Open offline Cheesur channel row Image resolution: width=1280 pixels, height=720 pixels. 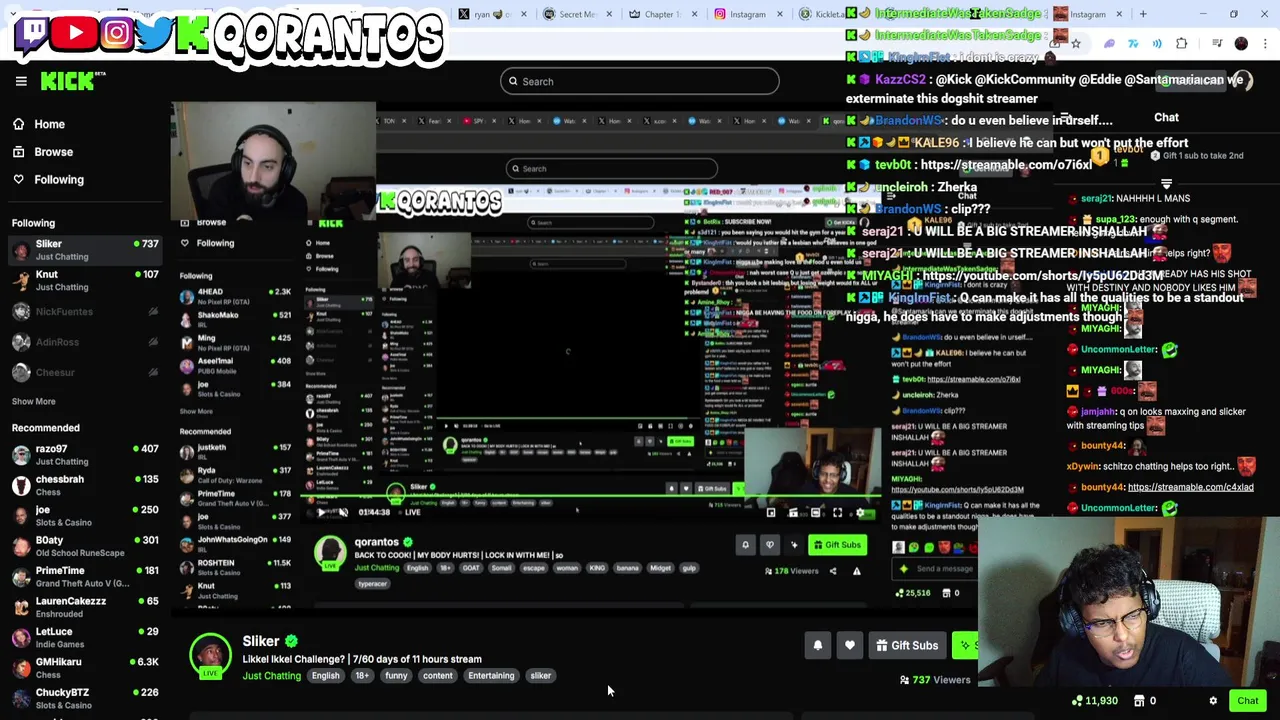point(85,372)
